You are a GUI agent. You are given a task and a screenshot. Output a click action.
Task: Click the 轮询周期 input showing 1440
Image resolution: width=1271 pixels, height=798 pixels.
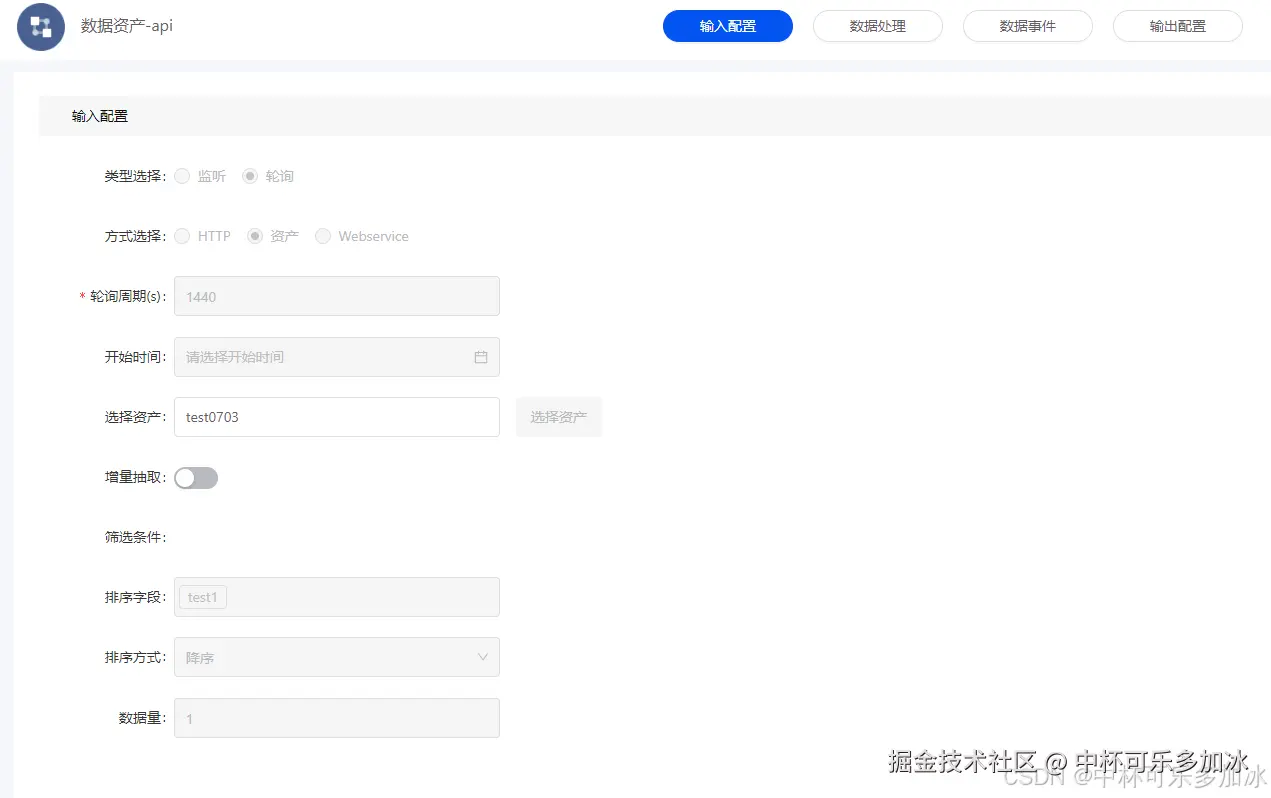(337, 296)
